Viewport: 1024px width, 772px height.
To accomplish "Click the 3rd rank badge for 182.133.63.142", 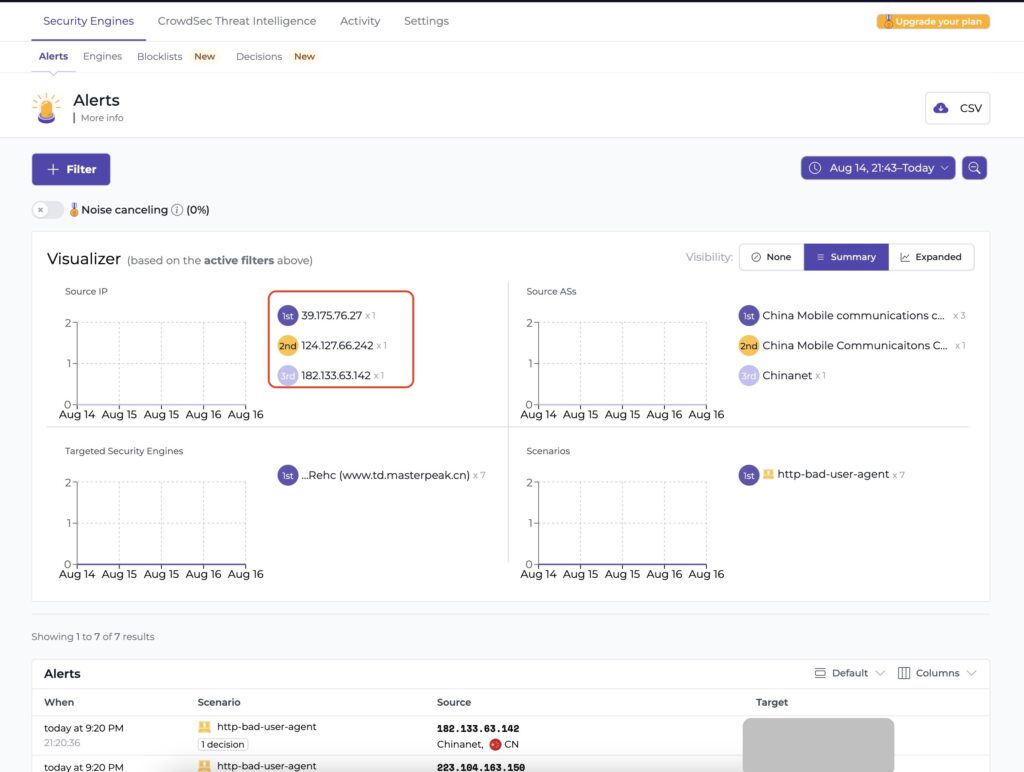I will (x=287, y=376).
